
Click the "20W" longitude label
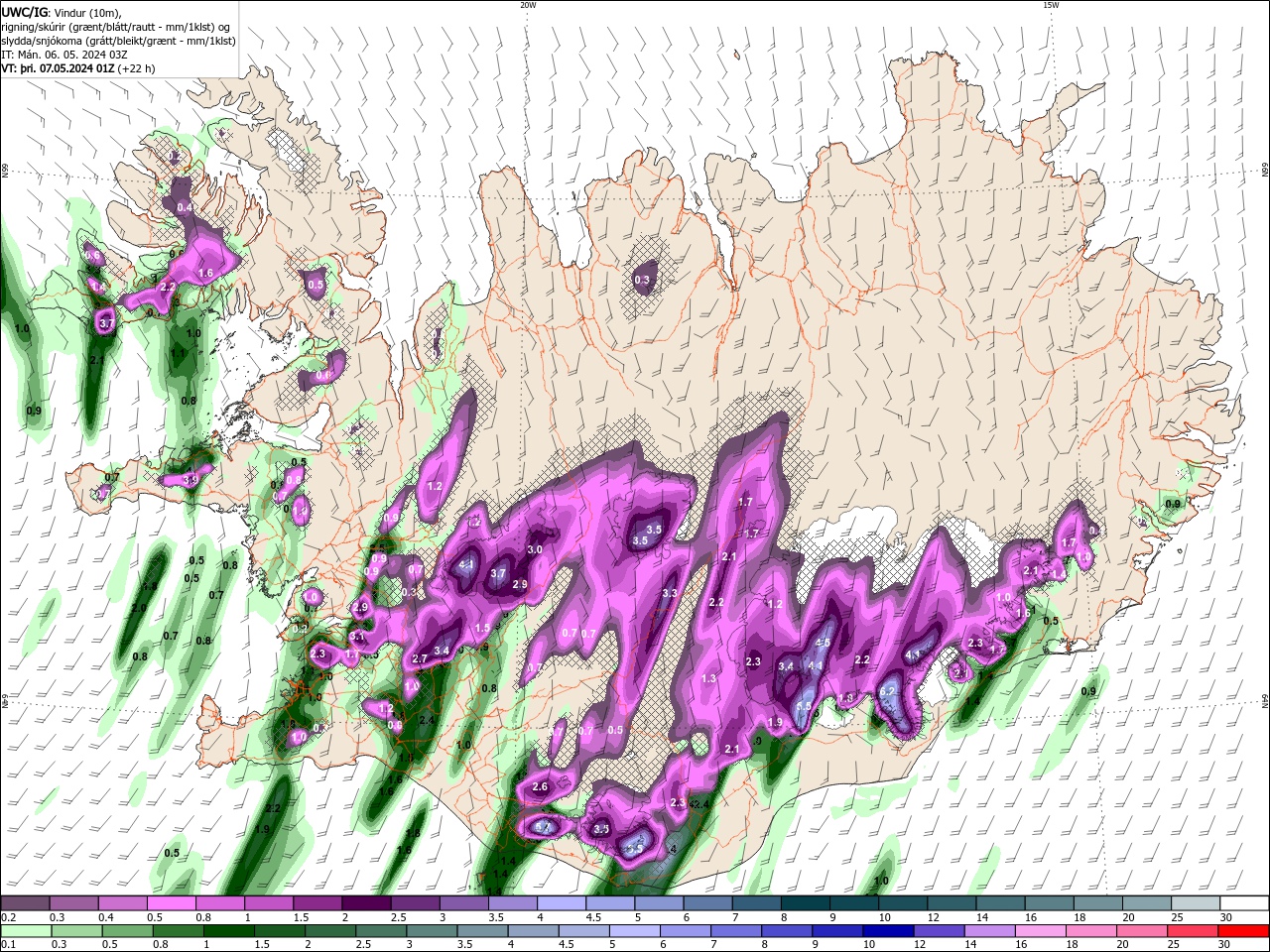click(527, 5)
